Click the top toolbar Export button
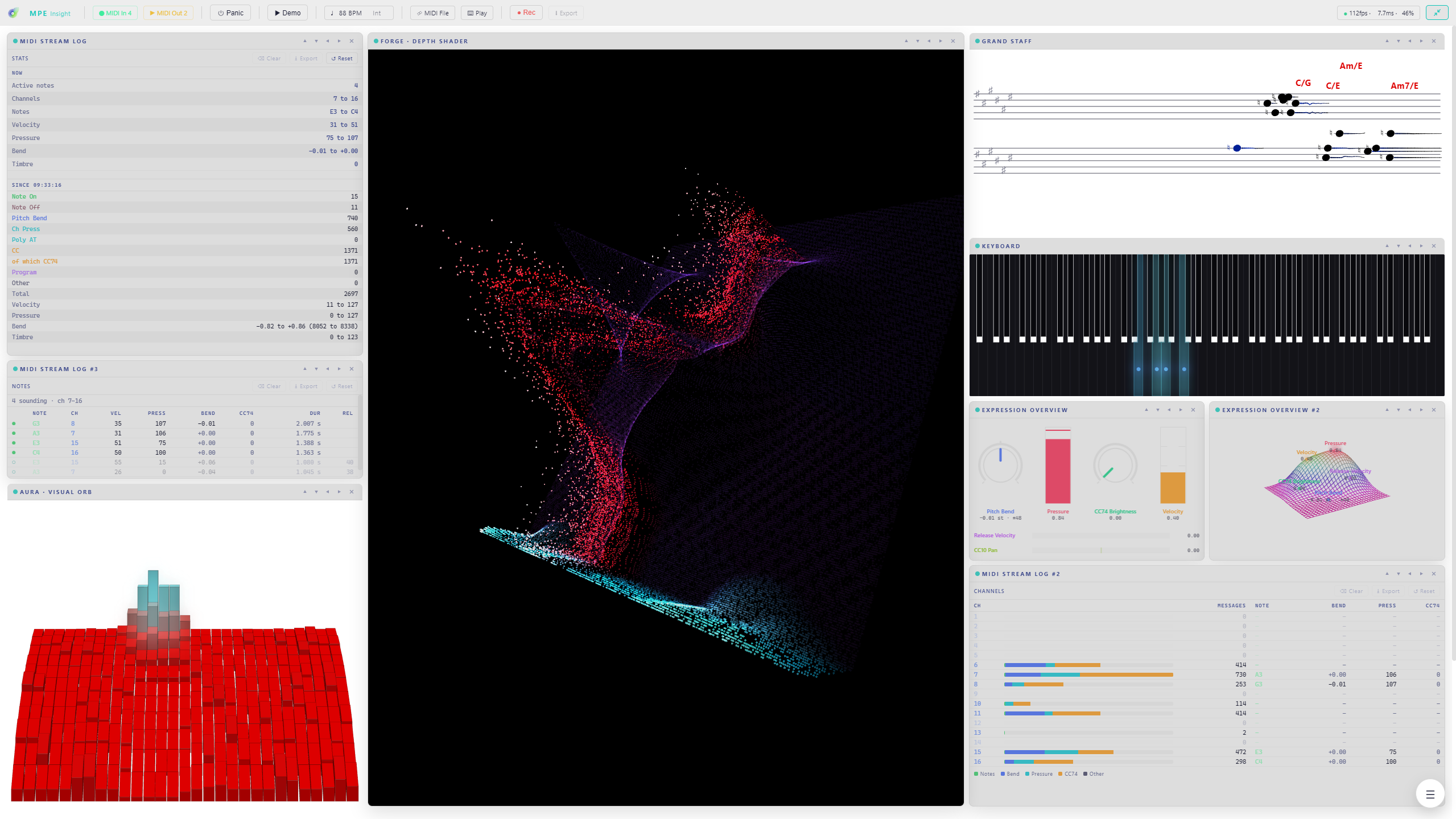 [566, 13]
